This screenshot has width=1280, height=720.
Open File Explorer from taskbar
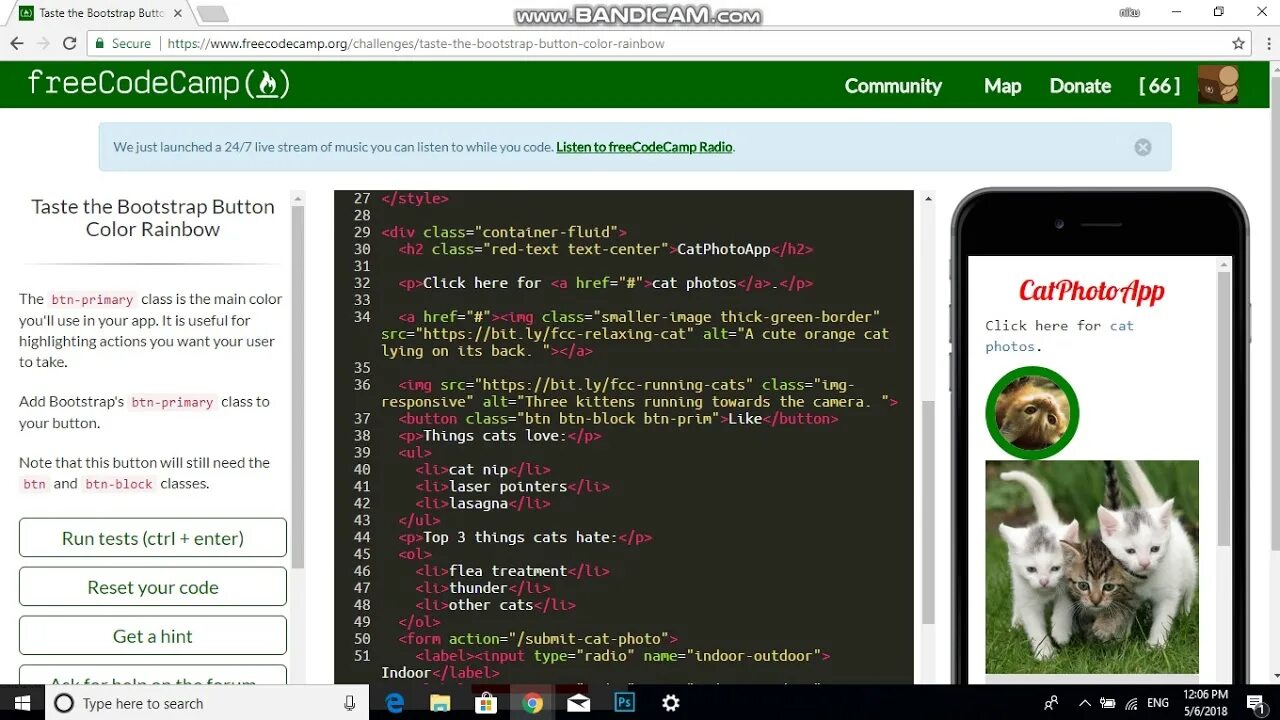tap(441, 703)
